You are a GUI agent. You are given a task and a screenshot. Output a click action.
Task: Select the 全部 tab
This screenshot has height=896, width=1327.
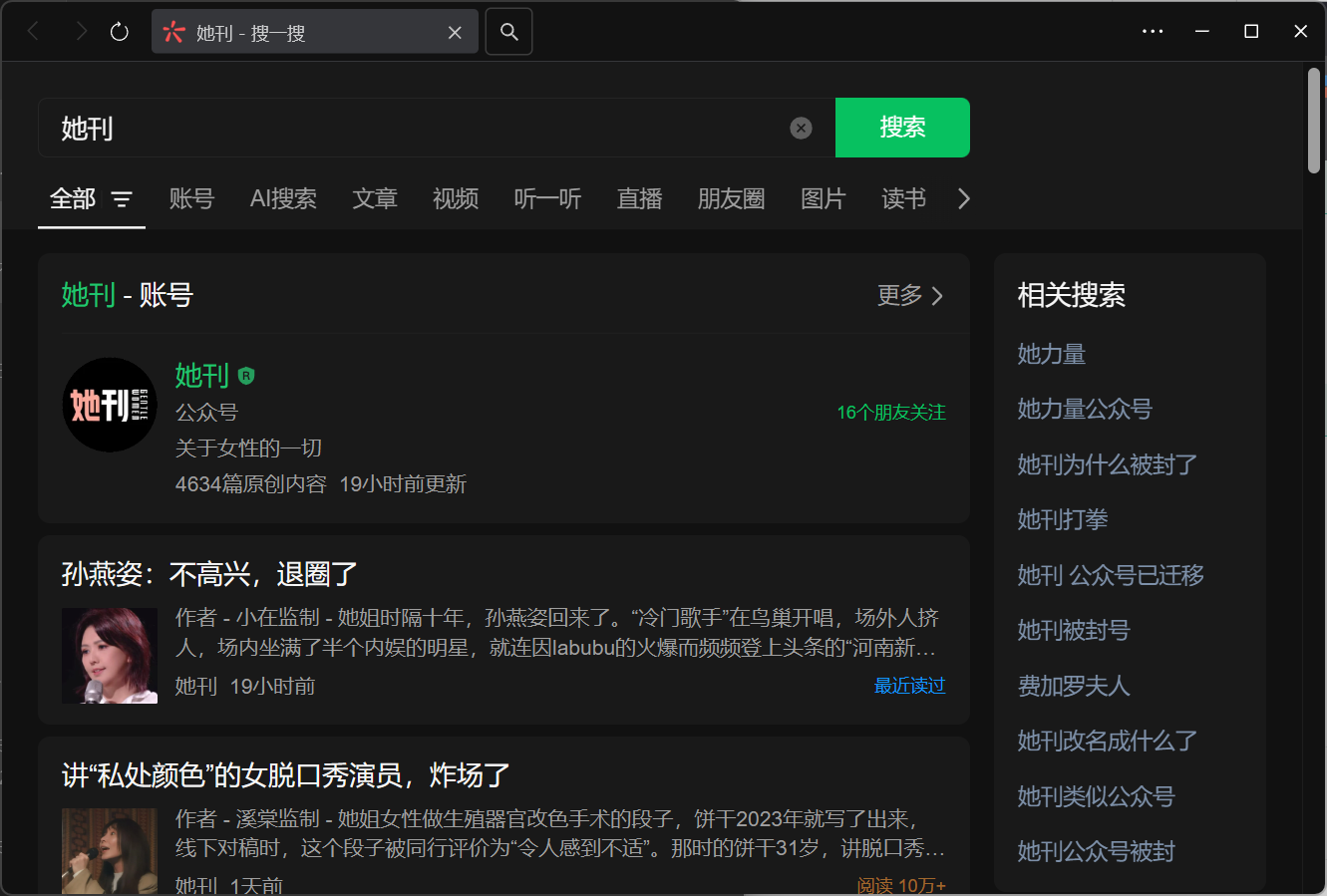[x=73, y=199]
